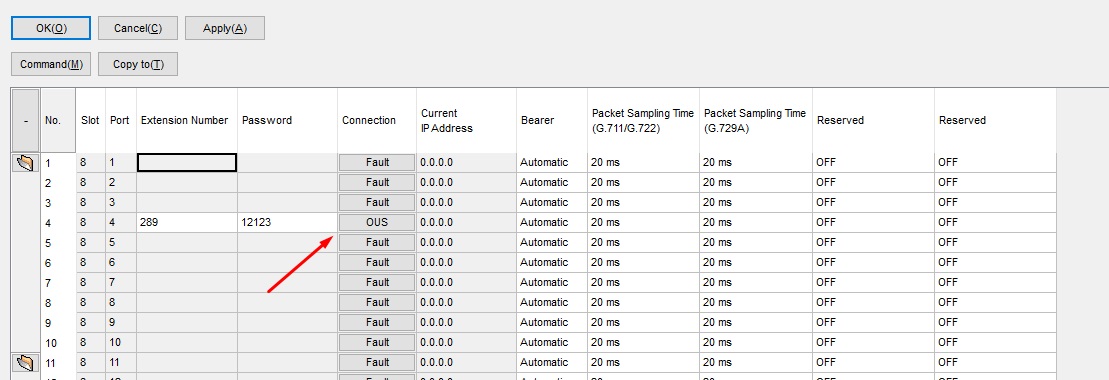Image resolution: width=1109 pixels, height=380 pixels.
Task: Click the Bearer column header
Action: 552,120
